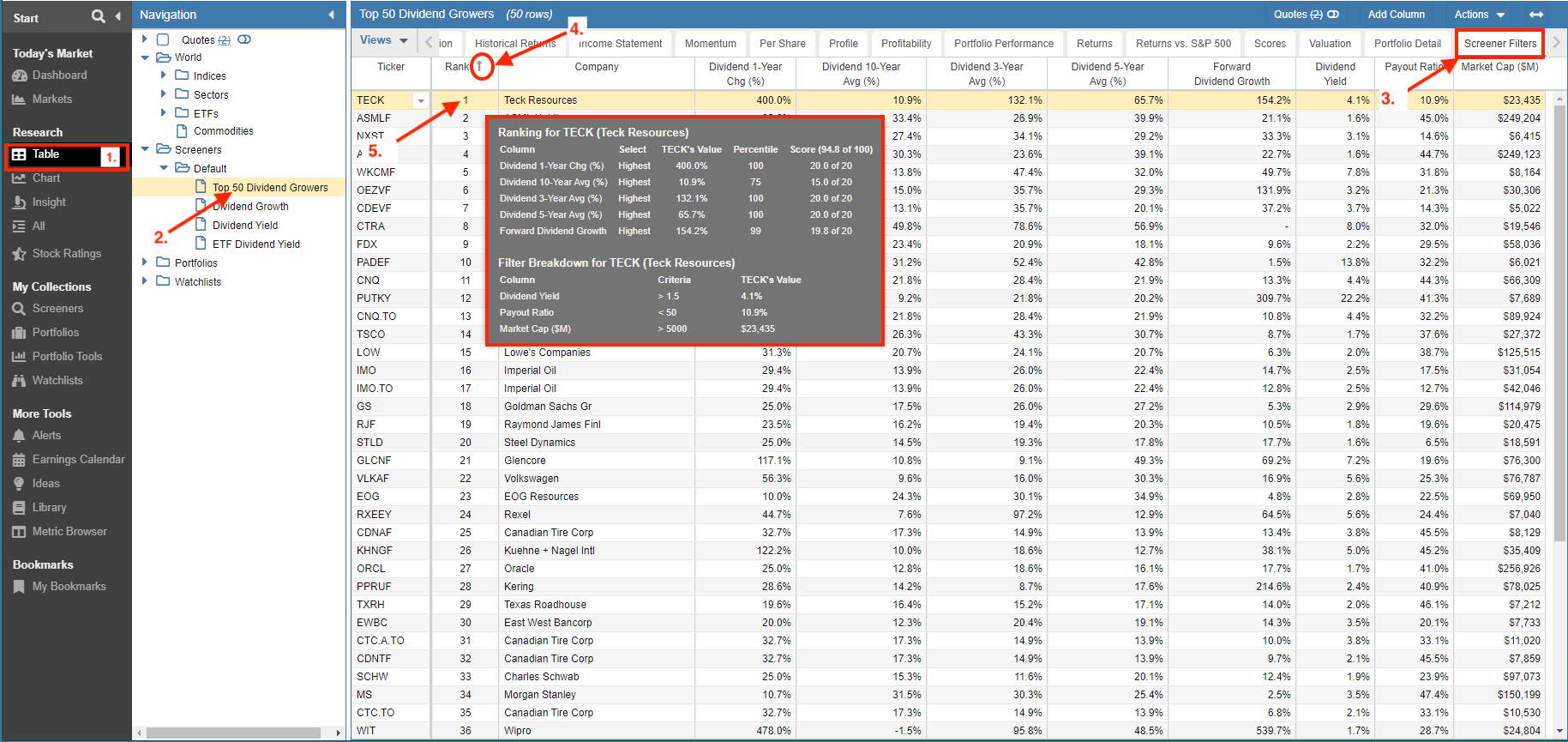Click the Goldman Sachs Gr company cell
Screen dimensions: 1568x742
tap(597, 407)
